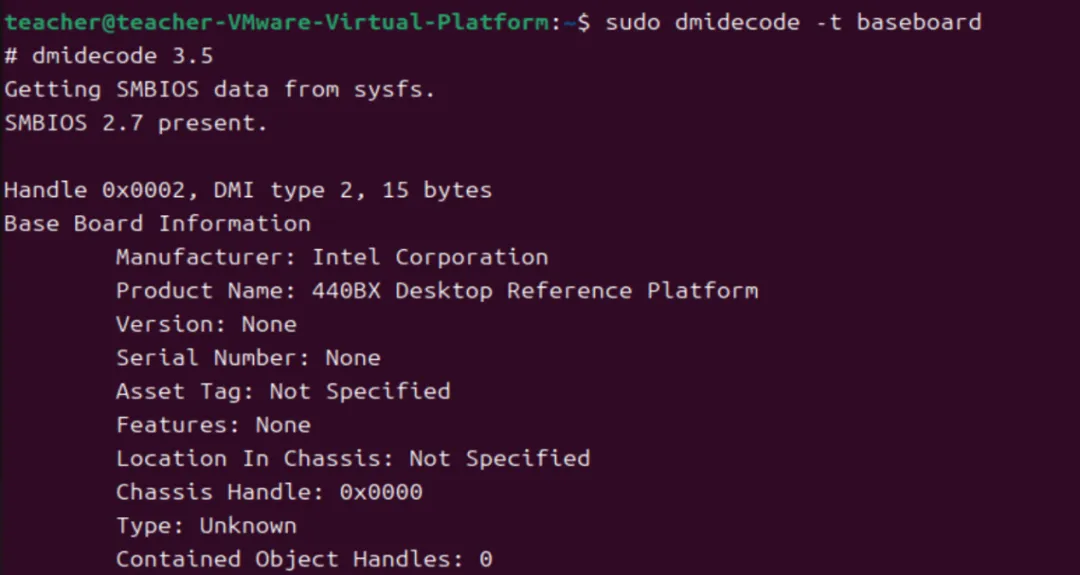
Task: Click the '# dmidecode 3.5' version line
Action: 109,56
